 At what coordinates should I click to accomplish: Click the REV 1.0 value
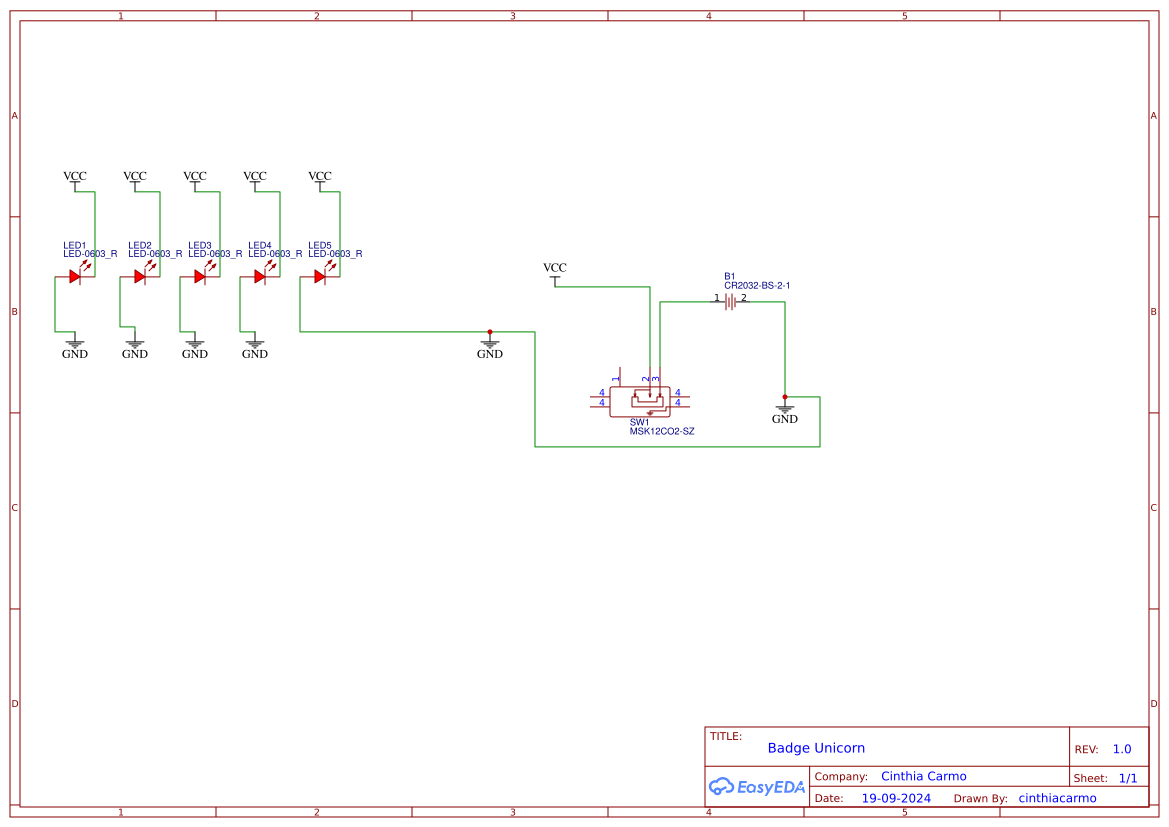[1122, 749]
